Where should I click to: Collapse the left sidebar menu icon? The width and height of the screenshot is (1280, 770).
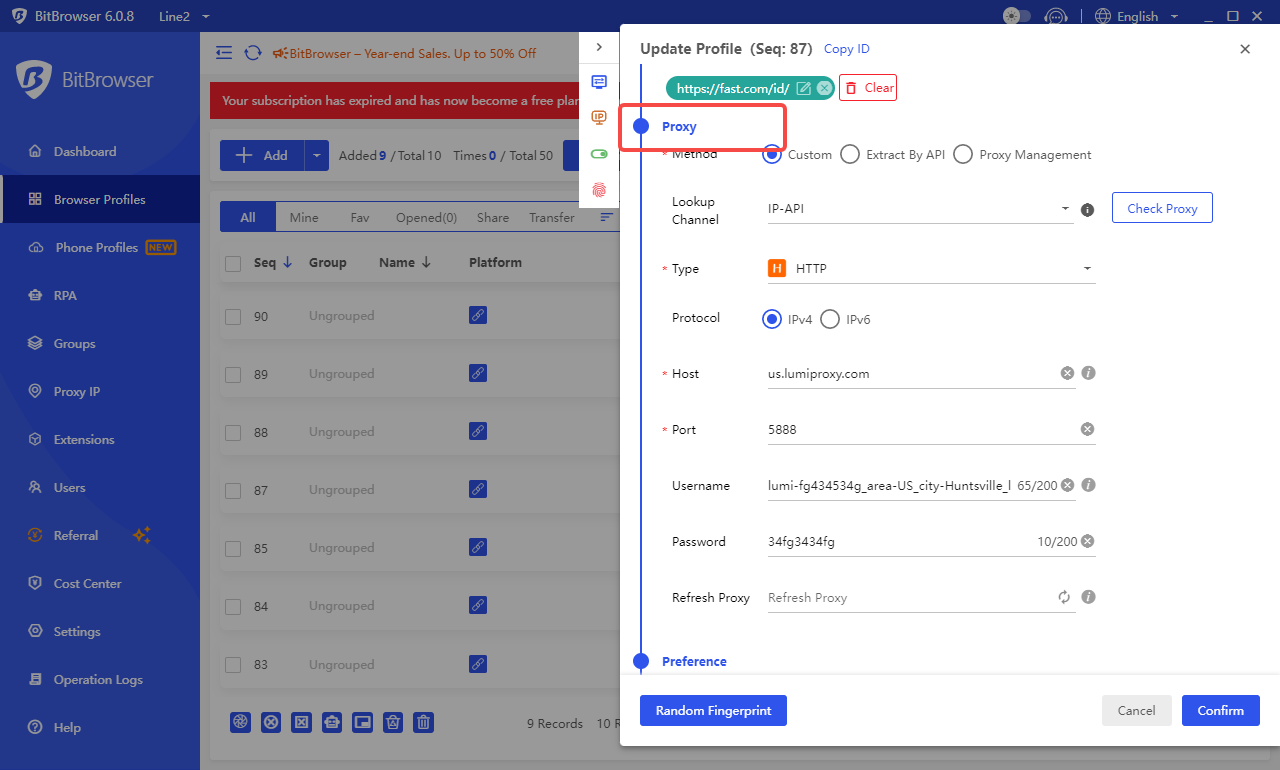click(x=224, y=53)
